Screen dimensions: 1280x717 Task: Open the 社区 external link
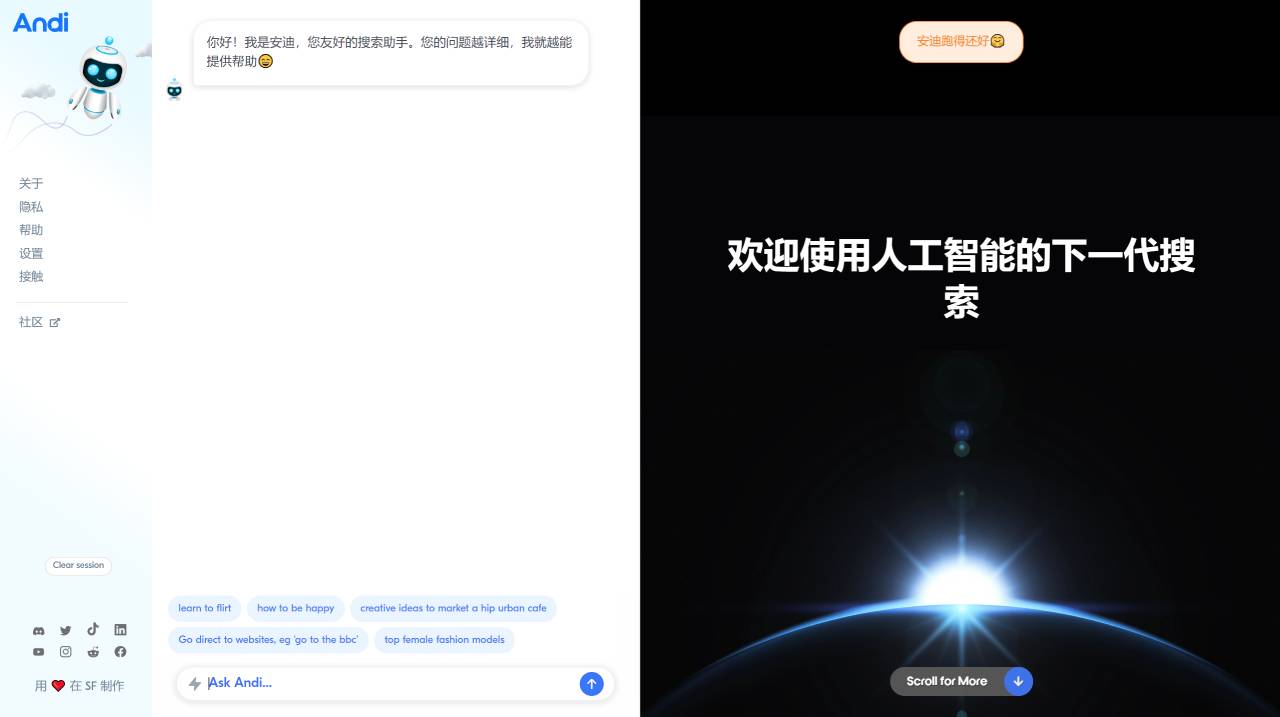(31, 321)
